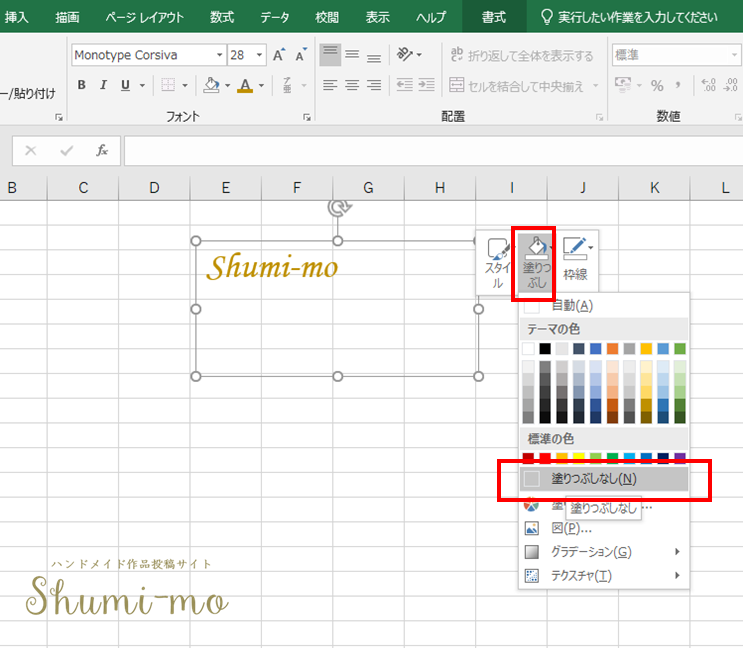The height and width of the screenshot is (648, 743).
Task: Open the shape Style (スタイル) mini button
Action: (x=496, y=263)
